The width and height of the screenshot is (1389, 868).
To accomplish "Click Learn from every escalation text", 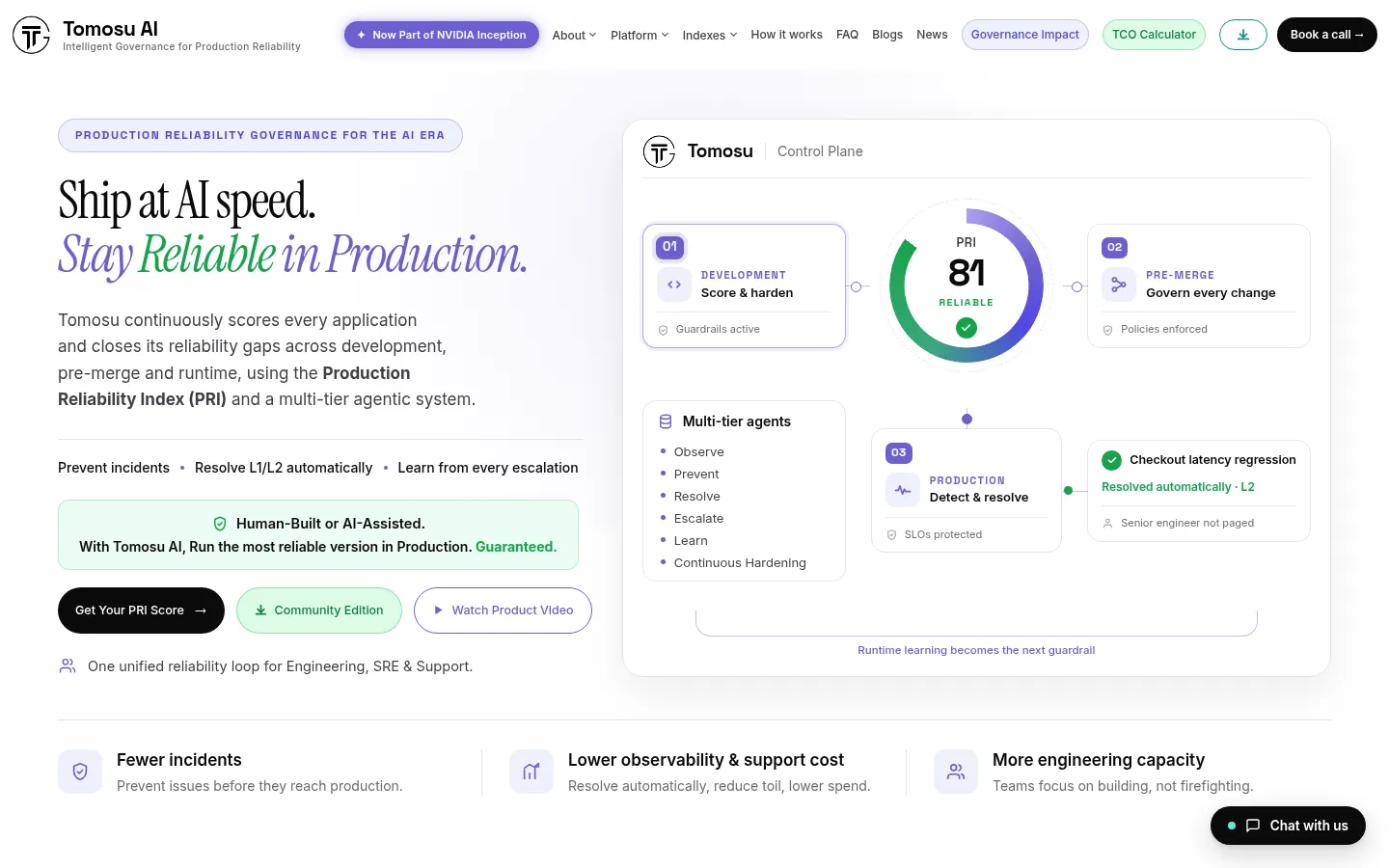I will click(x=488, y=468).
